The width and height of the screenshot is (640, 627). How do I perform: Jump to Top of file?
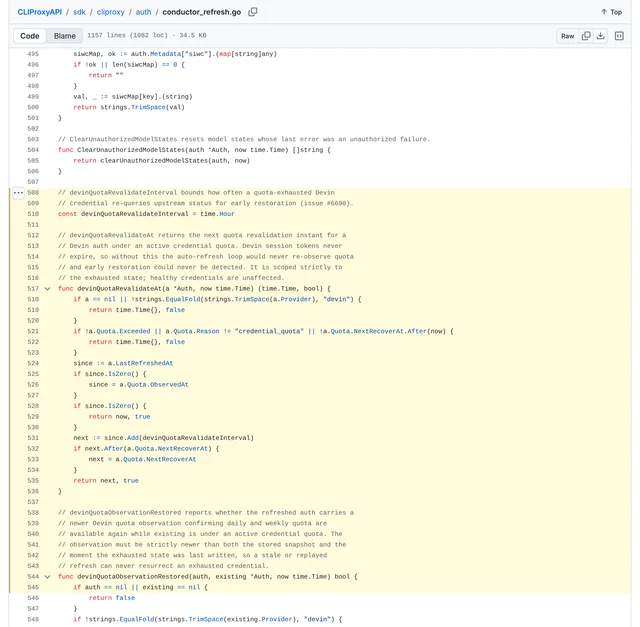[611, 12]
